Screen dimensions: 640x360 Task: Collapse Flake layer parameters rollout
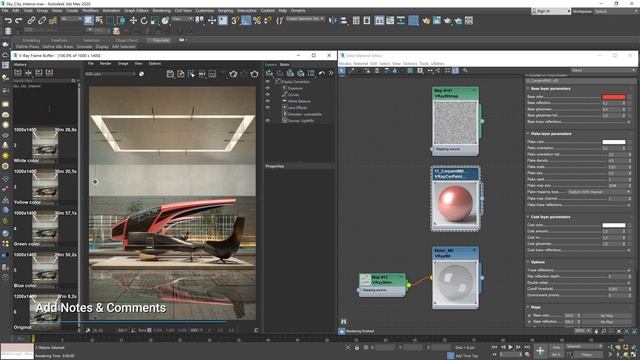[x=551, y=134]
